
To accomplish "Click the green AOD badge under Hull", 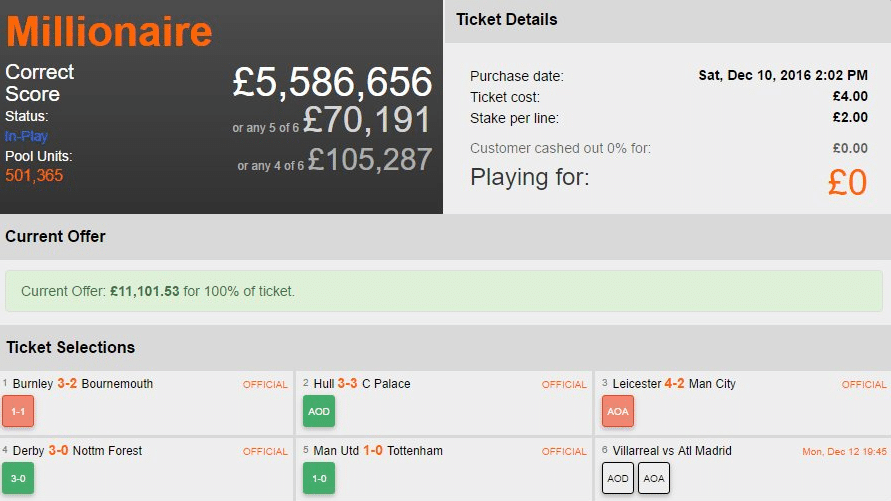I will (319, 411).
